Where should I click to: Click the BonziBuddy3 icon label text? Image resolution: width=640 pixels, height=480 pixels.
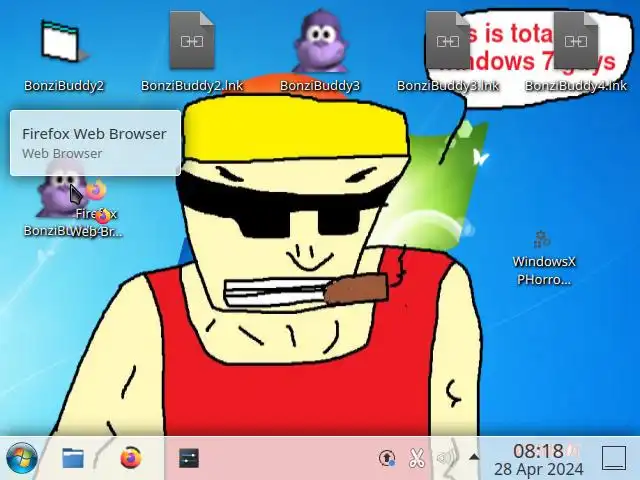(x=320, y=86)
